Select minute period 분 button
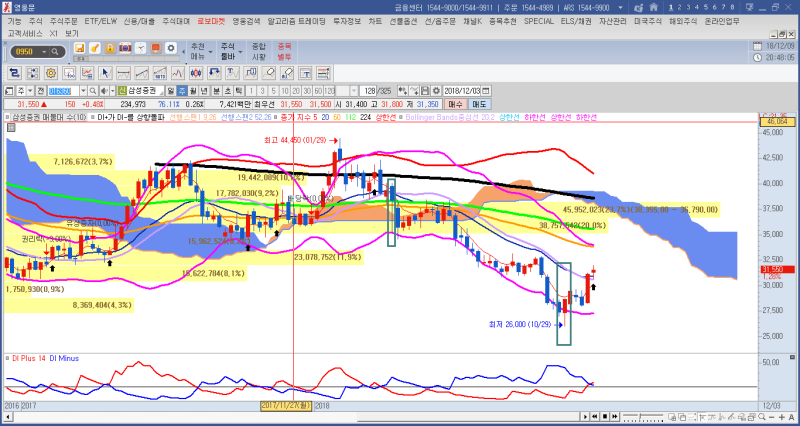Image resolution: width=800 pixels, height=426 pixels. coord(216,91)
